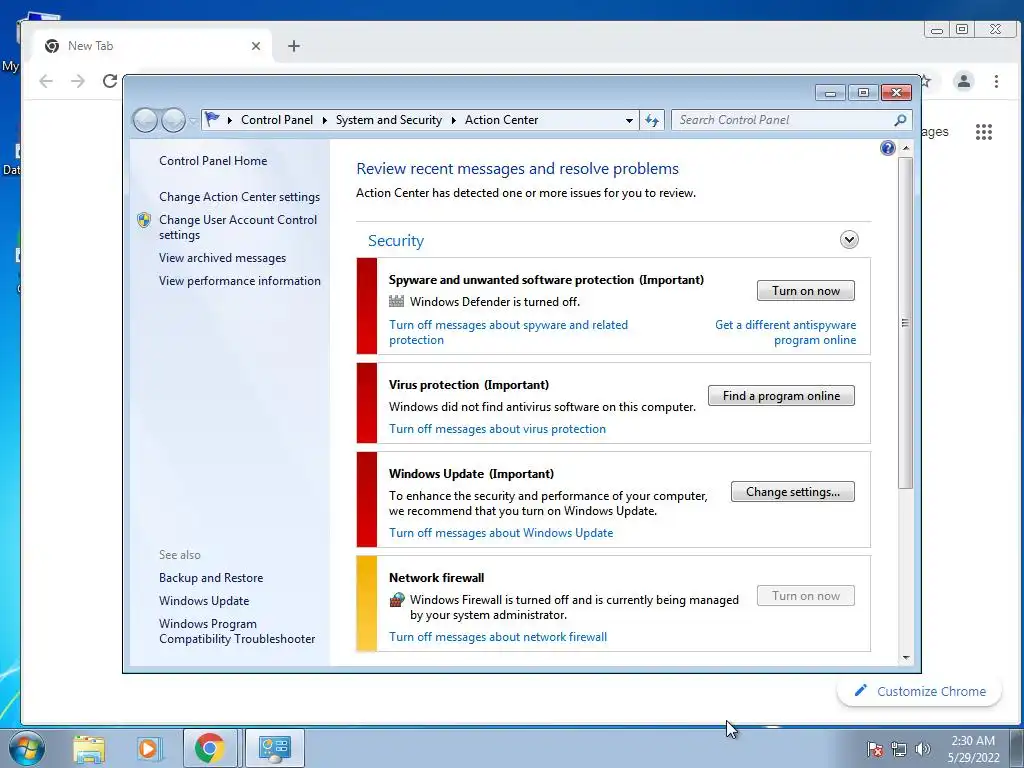Click the refresh button beside the address bar
This screenshot has height=768, width=1024.
[652, 120]
